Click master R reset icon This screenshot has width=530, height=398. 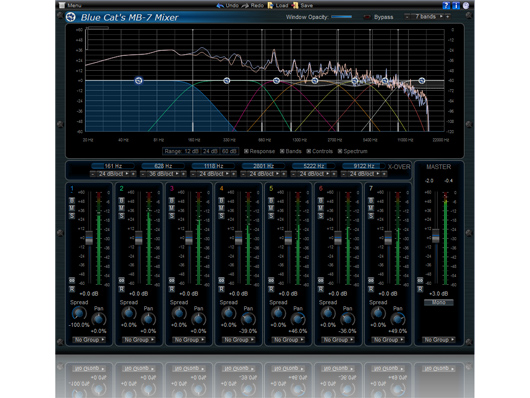[420, 289]
